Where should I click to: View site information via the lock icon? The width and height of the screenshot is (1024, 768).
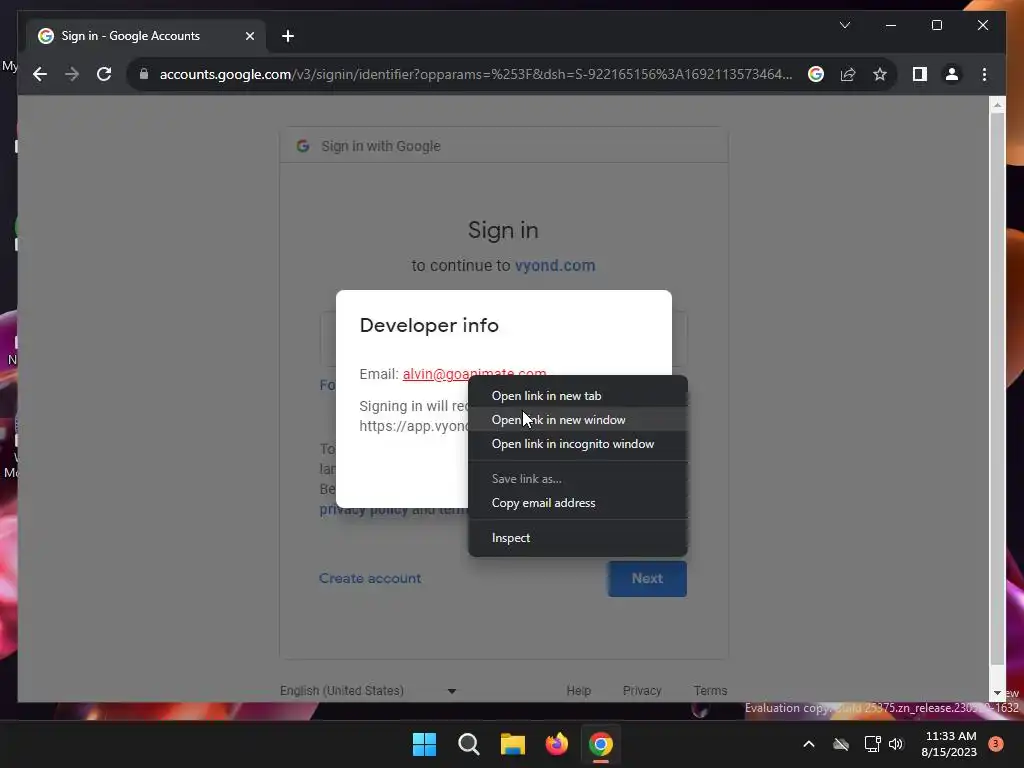click(144, 74)
